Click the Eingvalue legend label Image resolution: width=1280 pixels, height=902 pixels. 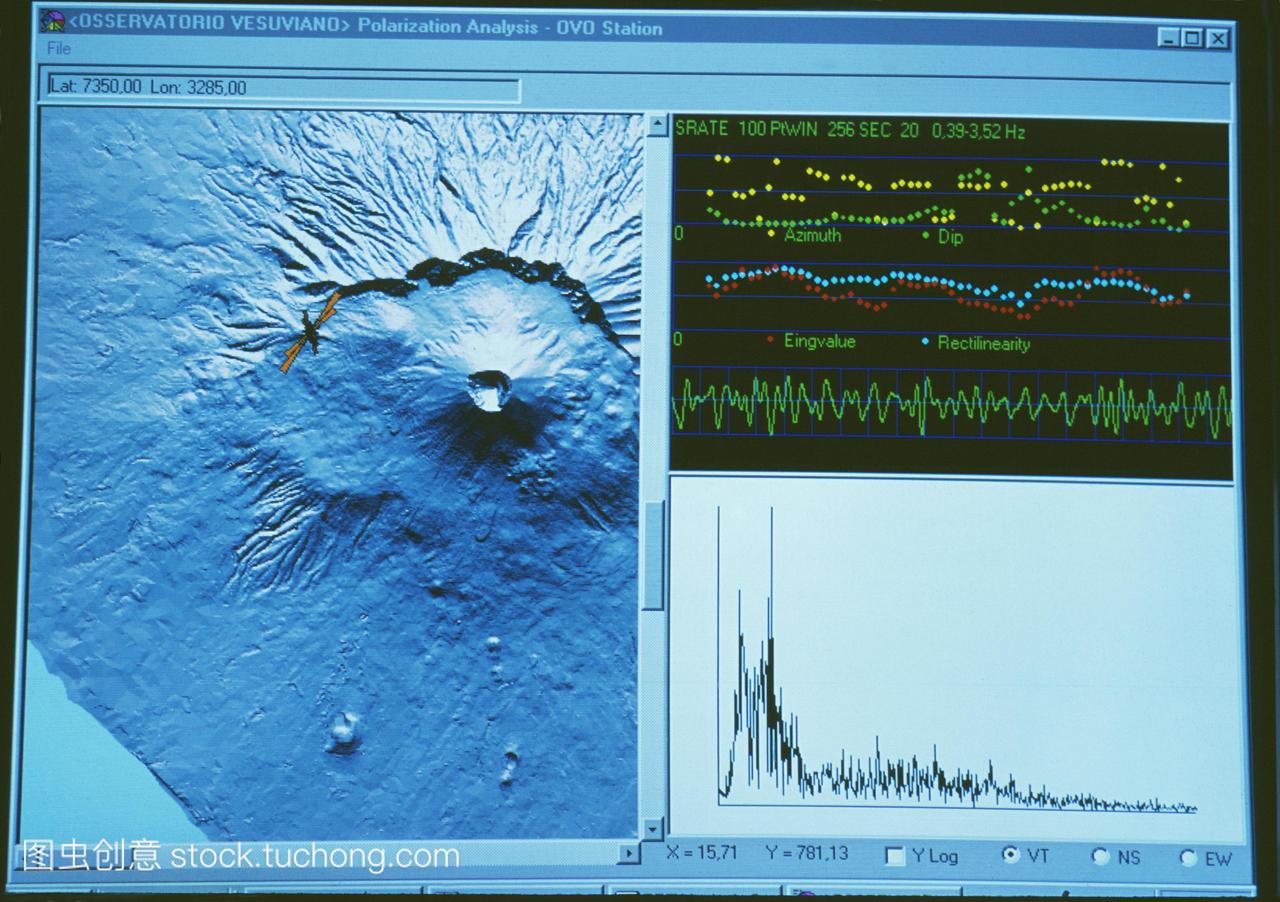click(x=819, y=341)
